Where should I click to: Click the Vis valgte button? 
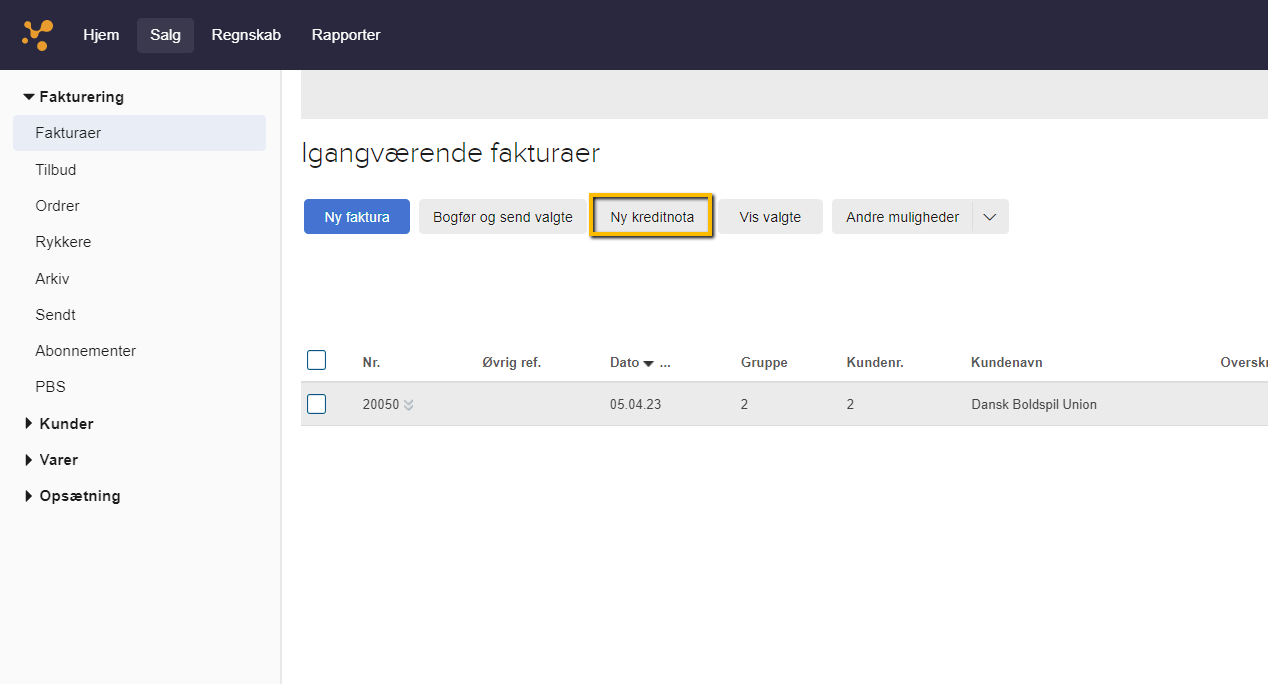(770, 217)
